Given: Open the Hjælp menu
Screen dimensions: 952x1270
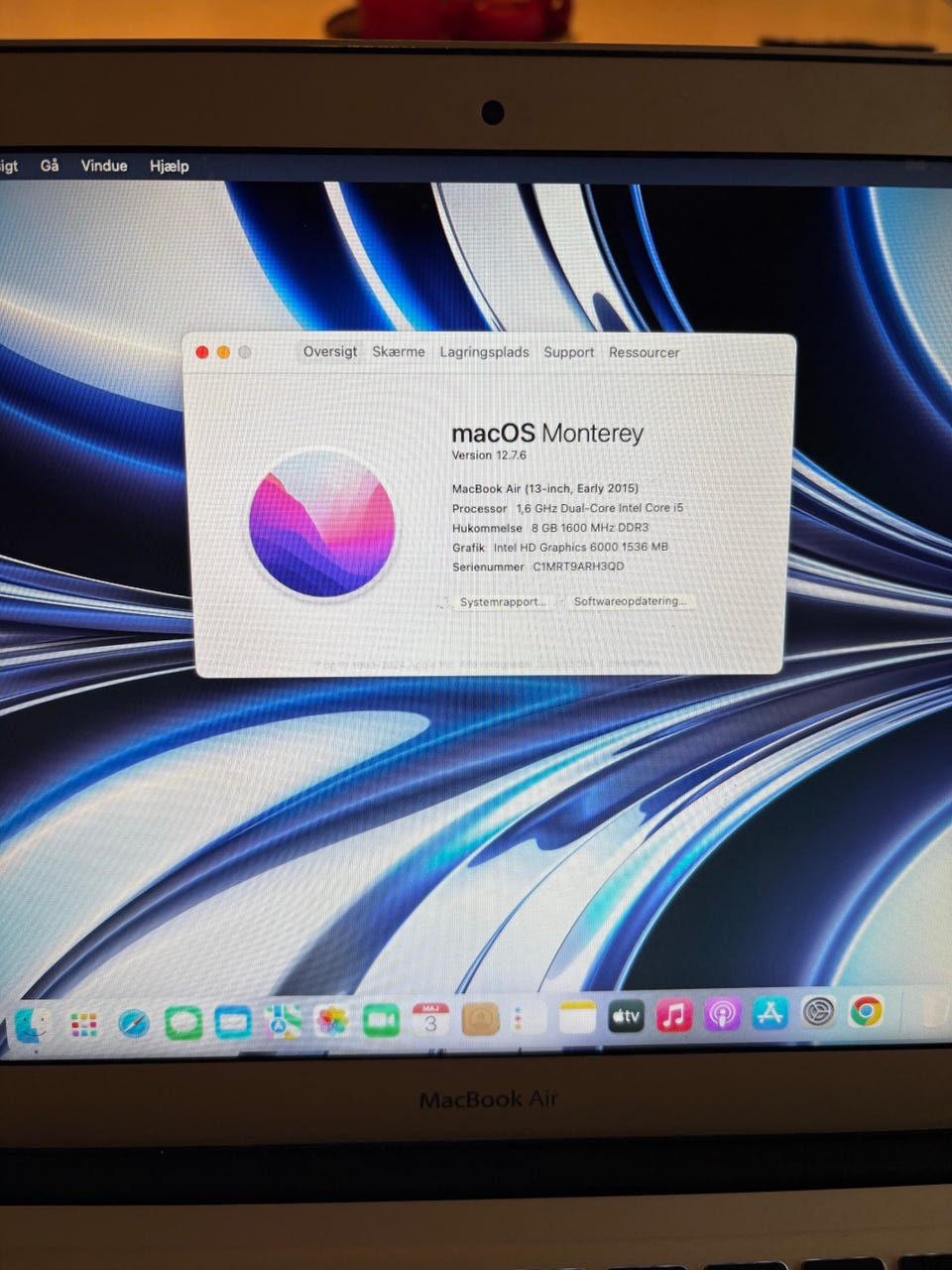Looking at the screenshot, I should pos(169,166).
